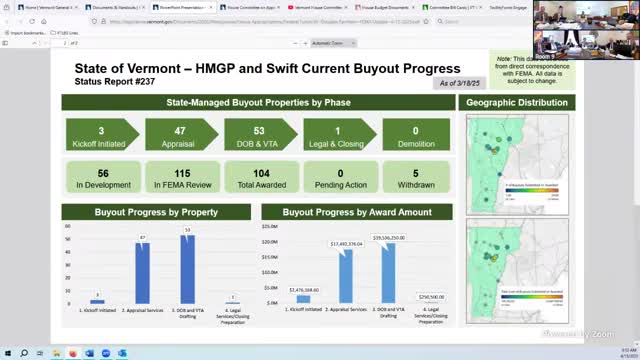Click the bookmark star in the address bar
The image size is (640, 360).
(x=426, y=21)
